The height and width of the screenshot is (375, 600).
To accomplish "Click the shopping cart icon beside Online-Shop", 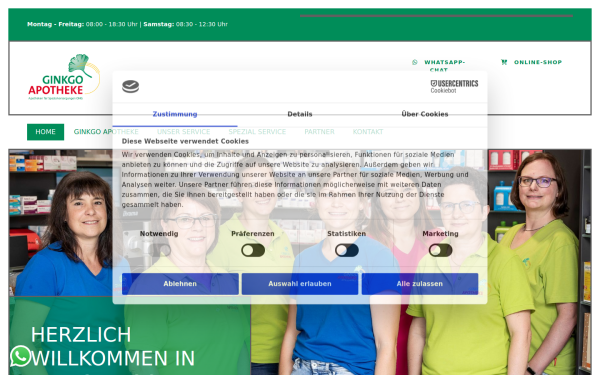I will (x=504, y=62).
